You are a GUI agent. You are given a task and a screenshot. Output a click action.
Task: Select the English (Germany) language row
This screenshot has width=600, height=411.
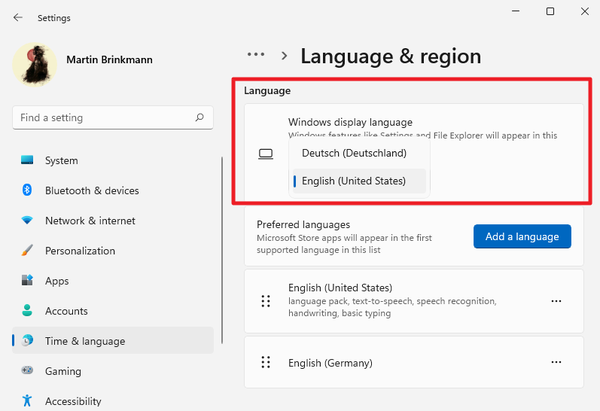414,362
